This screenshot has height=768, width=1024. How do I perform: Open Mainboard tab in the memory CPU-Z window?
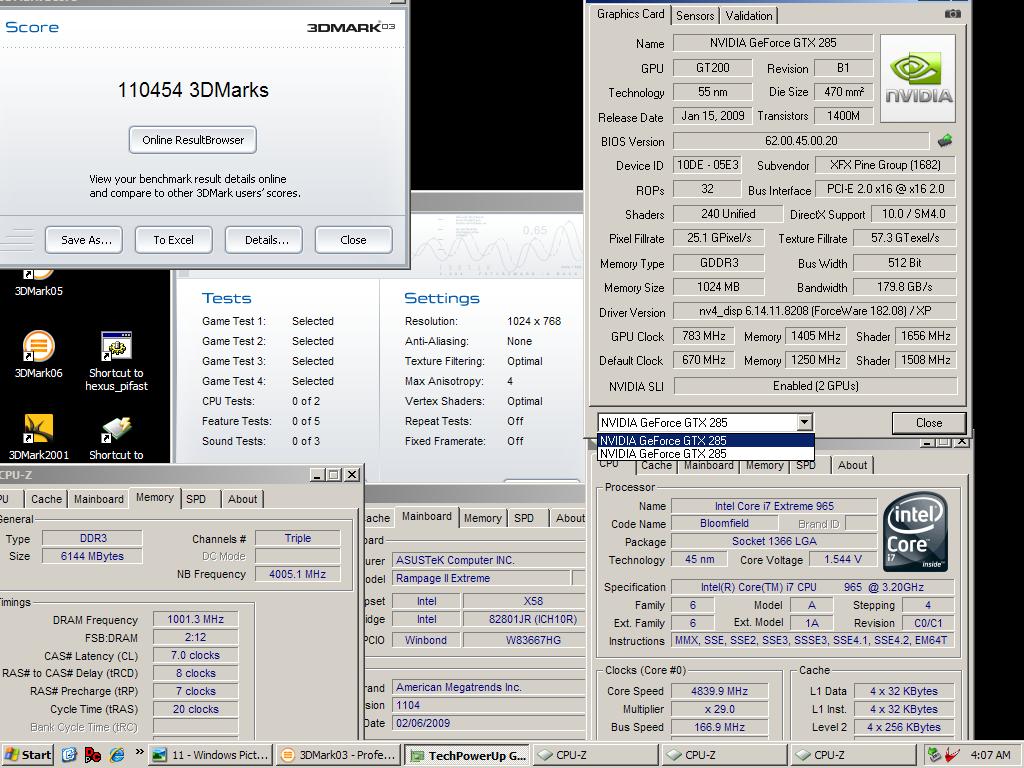pyautogui.click(x=99, y=499)
